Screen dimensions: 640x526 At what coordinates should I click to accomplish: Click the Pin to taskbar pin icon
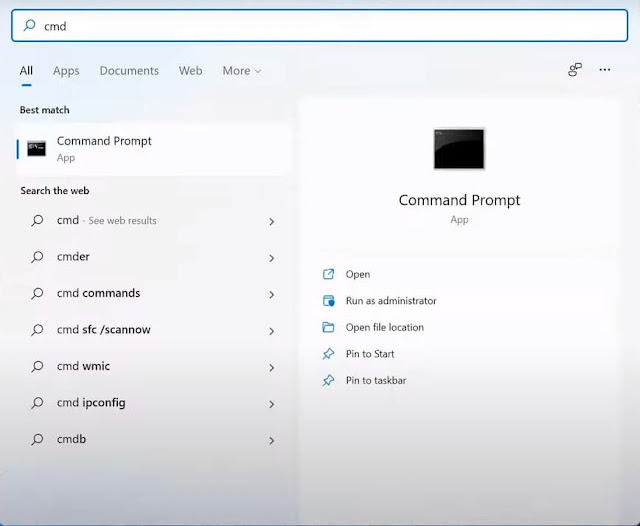(328, 380)
